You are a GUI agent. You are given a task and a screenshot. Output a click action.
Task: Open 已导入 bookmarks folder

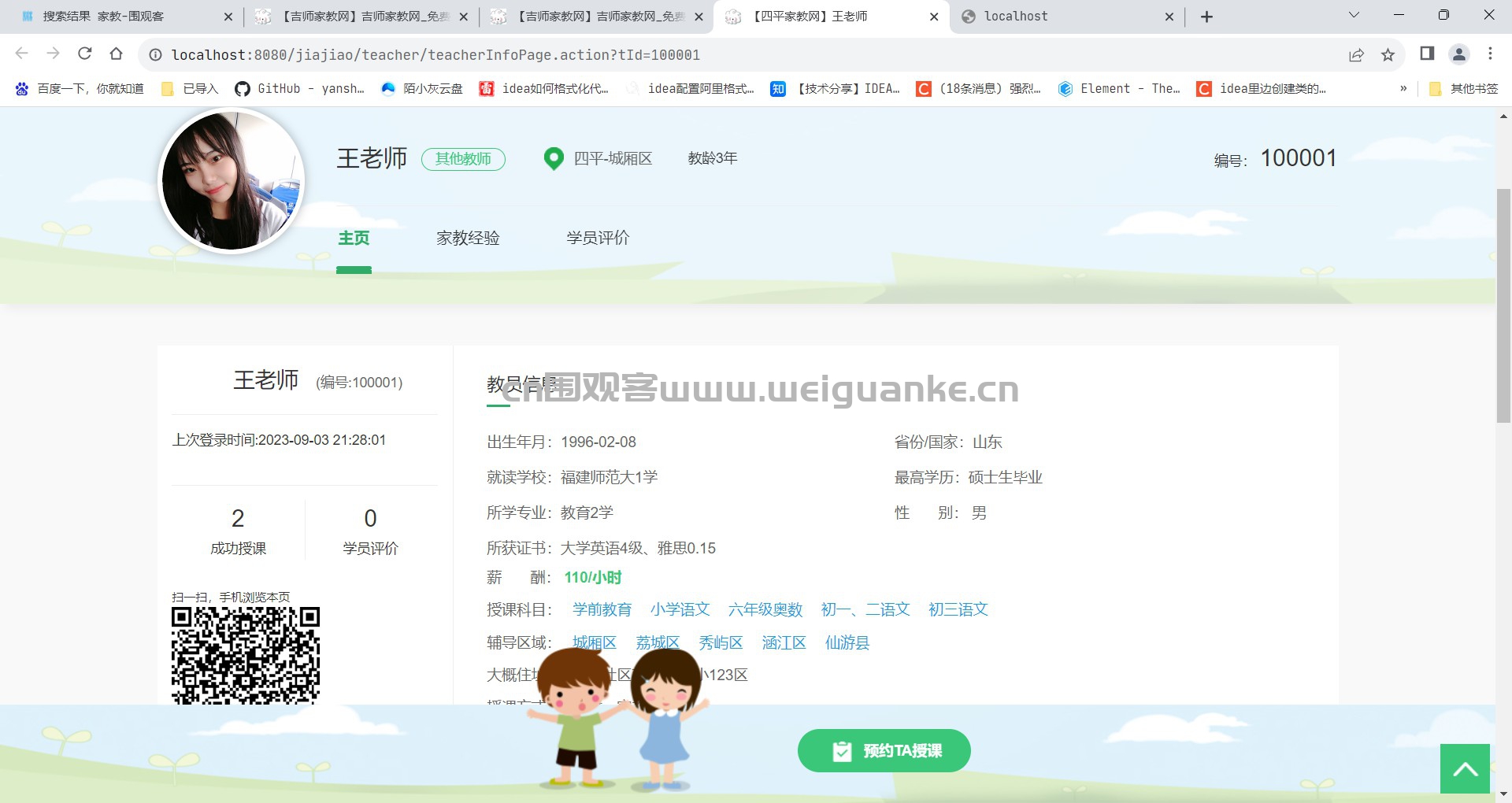tap(189, 88)
